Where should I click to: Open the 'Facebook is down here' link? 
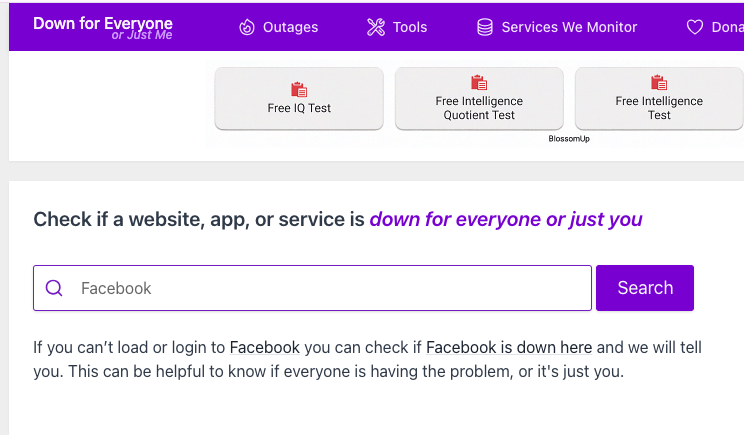(x=509, y=348)
